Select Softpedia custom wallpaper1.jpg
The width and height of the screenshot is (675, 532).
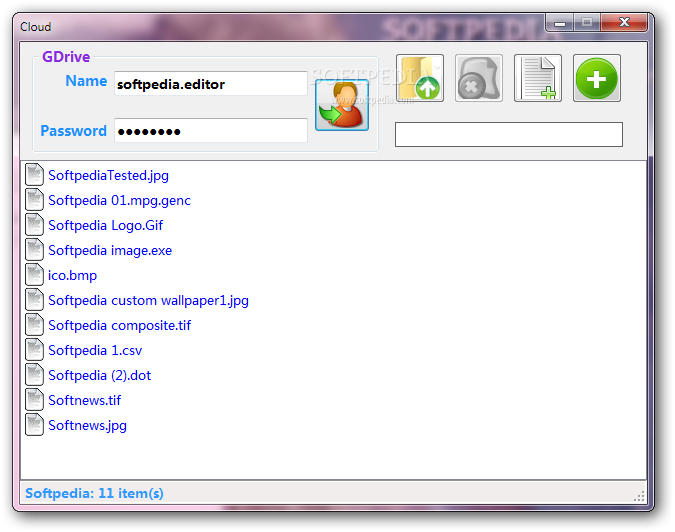point(149,300)
